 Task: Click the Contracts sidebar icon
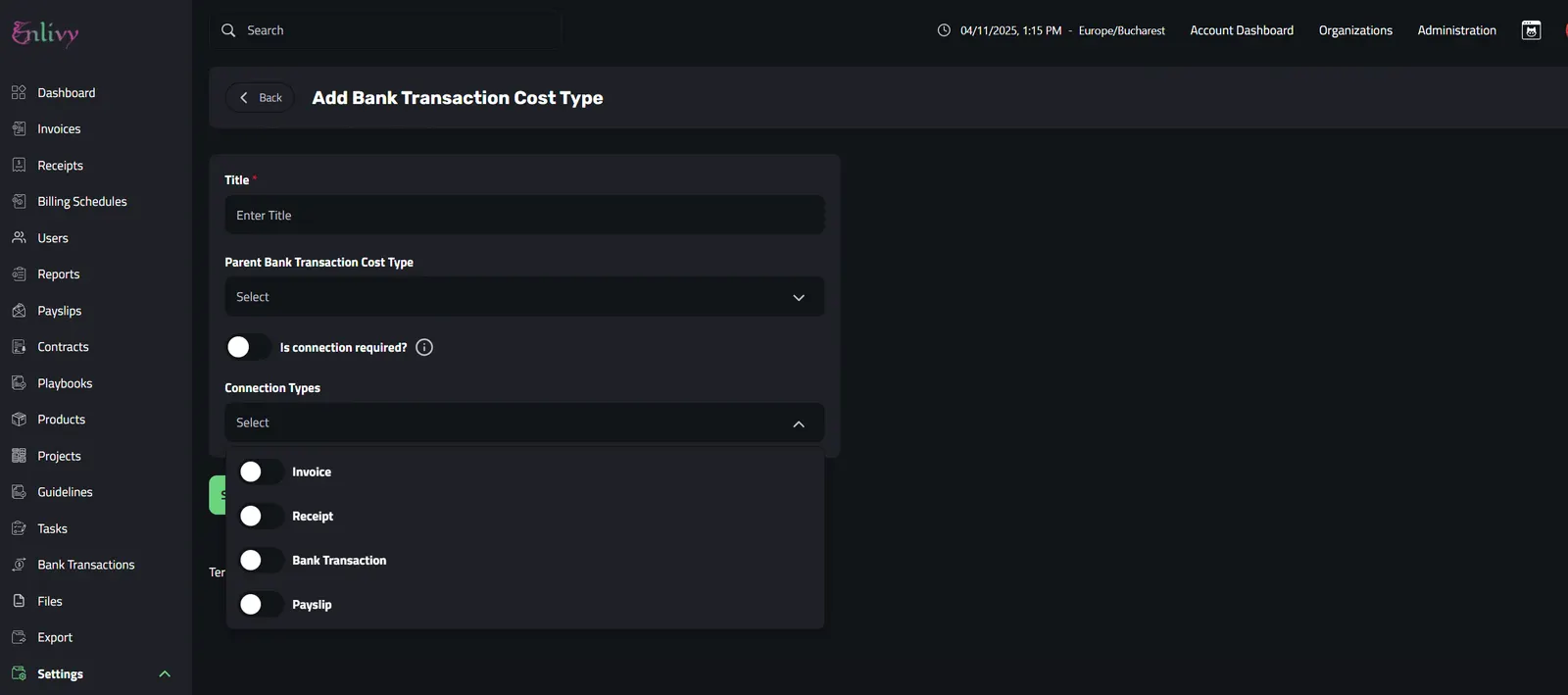pyautogui.click(x=19, y=346)
